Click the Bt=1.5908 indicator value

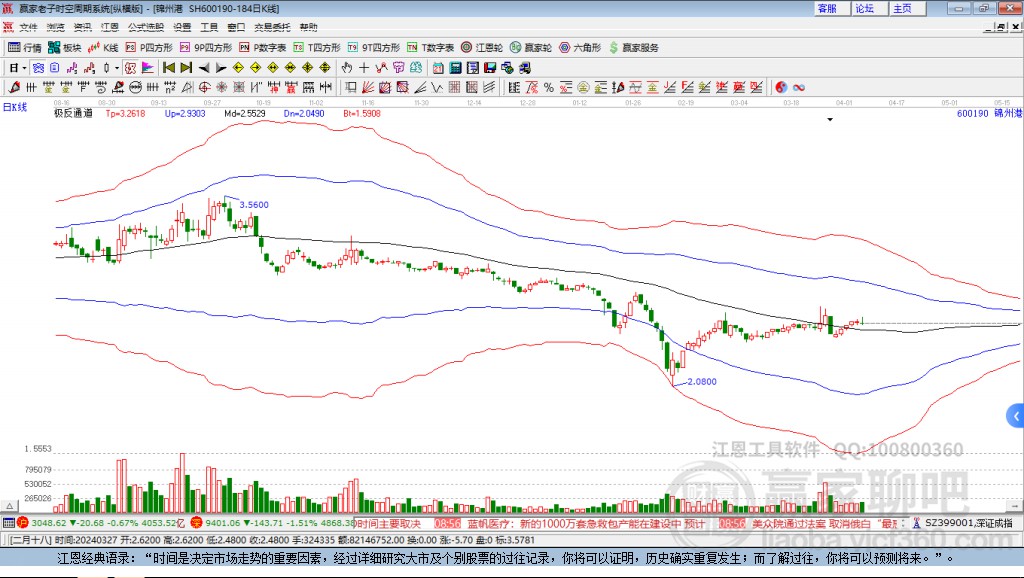(362, 114)
